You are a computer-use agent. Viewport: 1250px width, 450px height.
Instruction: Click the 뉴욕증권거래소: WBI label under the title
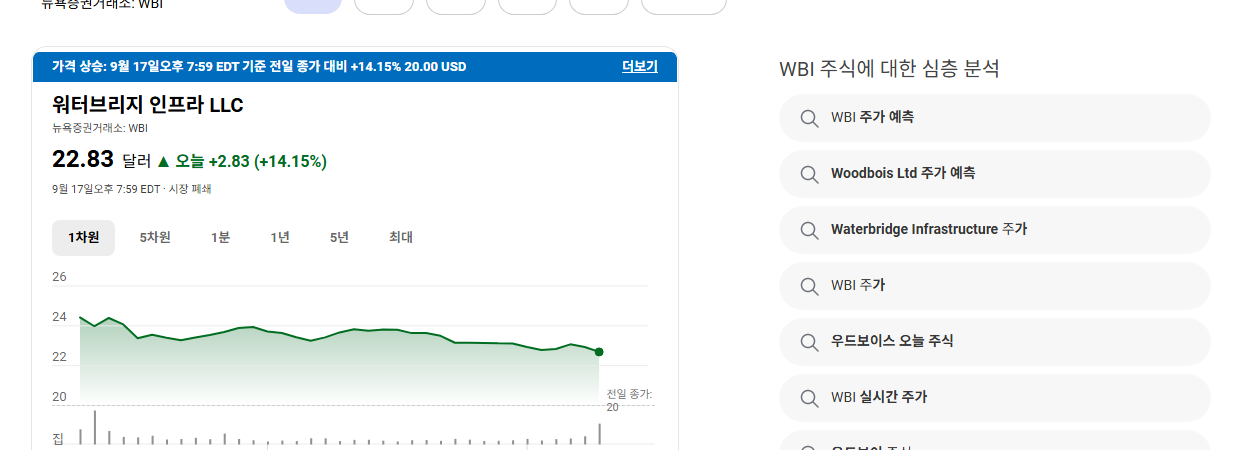click(x=100, y=128)
